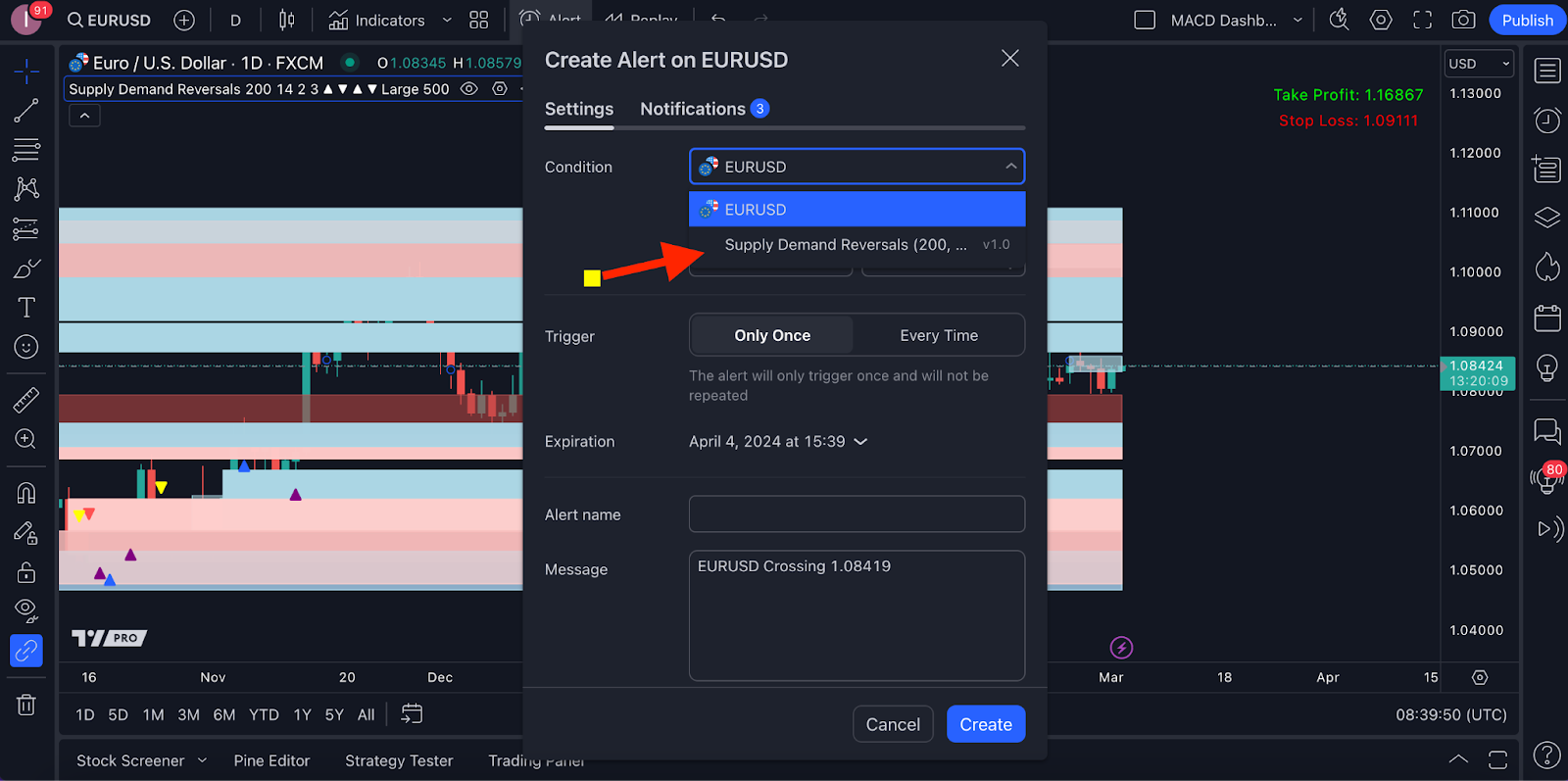This screenshot has width=1568, height=781.
Task: Choose Supply Demand Reversals condition option
Action: click(857, 244)
